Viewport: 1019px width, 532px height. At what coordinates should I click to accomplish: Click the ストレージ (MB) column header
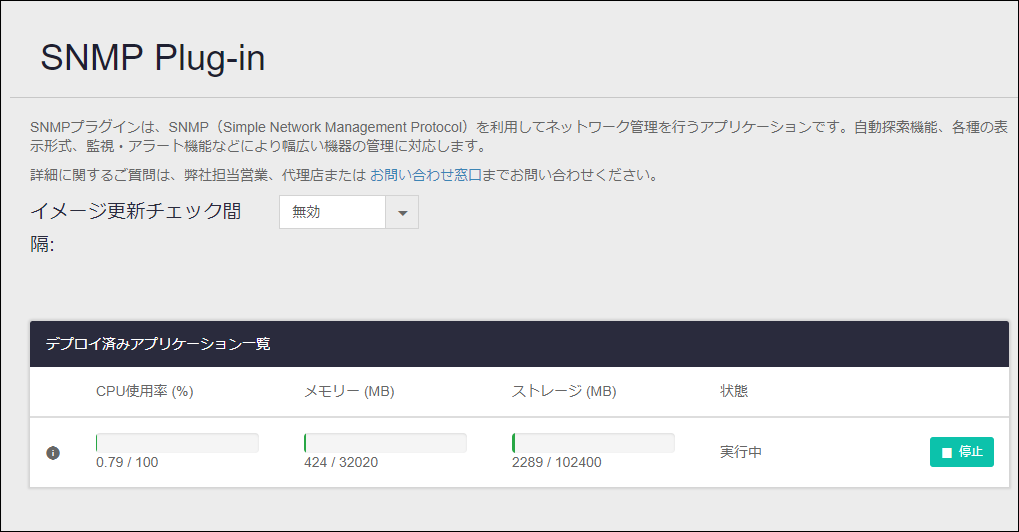click(x=563, y=391)
